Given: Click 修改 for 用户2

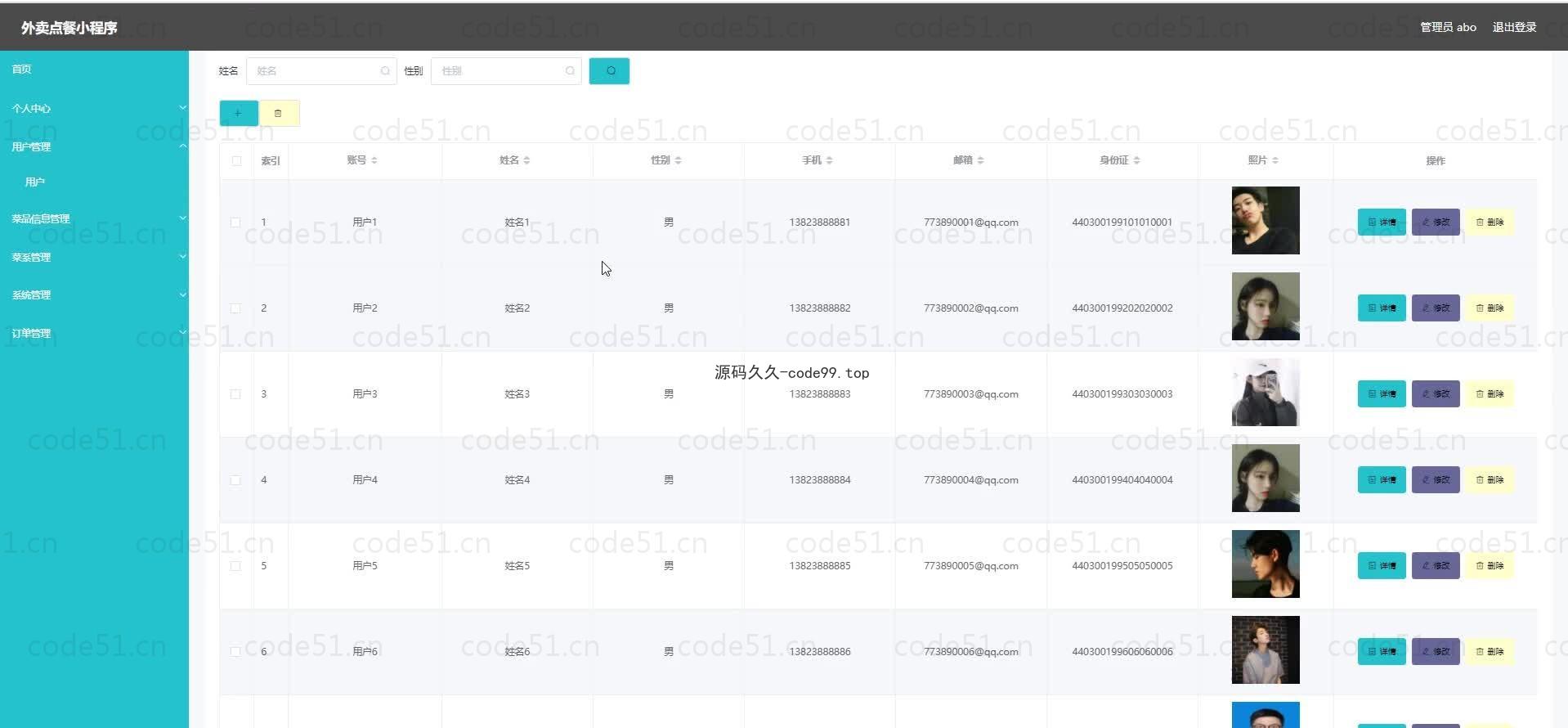Looking at the screenshot, I should pos(1436,308).
